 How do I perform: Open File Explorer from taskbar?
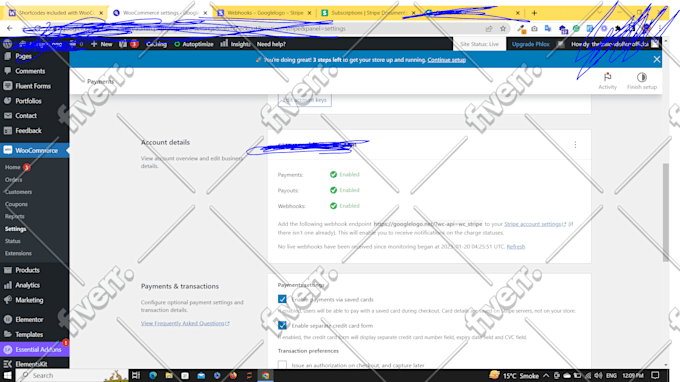tap(169, 375)
